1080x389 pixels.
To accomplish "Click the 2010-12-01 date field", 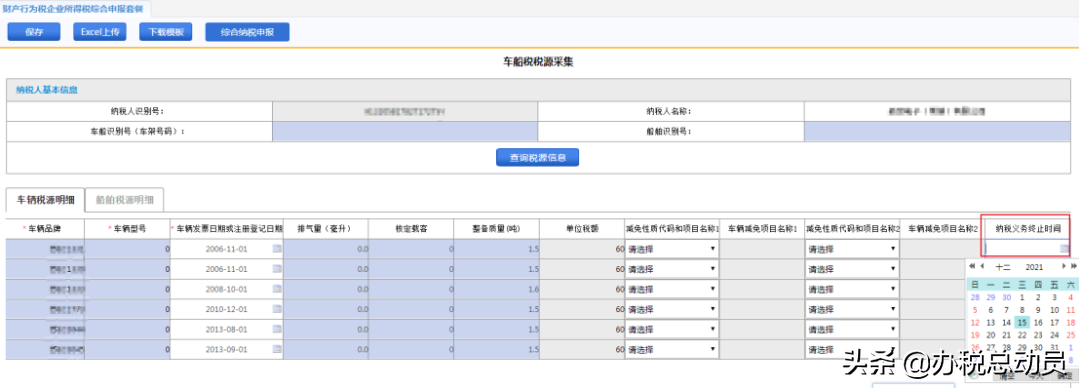I will [x=227, y=310].
